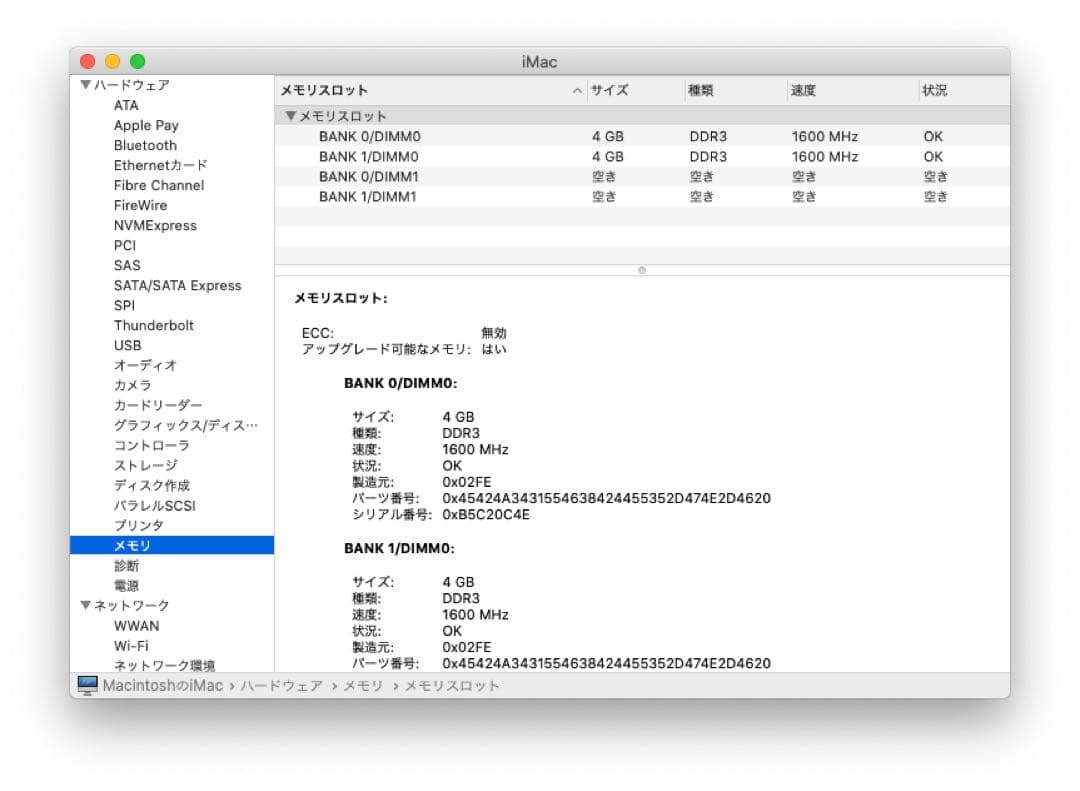This screenshot has height=791, width=1080.
Task: Select Ethernetカード in sidebar
Action: point(160,165)
